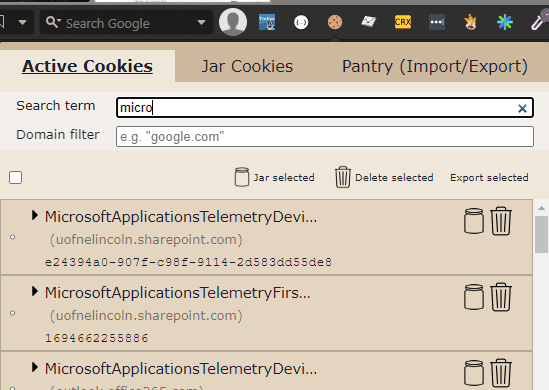The image size is (549, 390).
Task: Open the Search Google suggestions dropdown
Action: click(x=201, y=23)
